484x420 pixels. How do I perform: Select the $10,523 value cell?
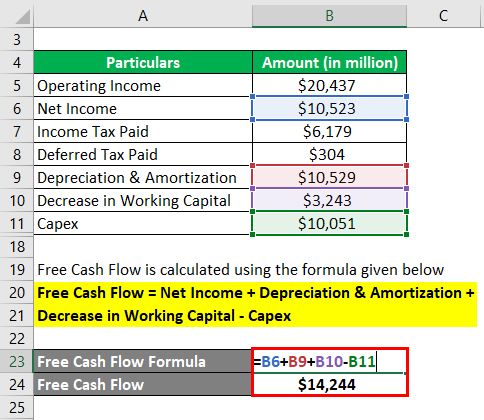(x=329, y=108)
